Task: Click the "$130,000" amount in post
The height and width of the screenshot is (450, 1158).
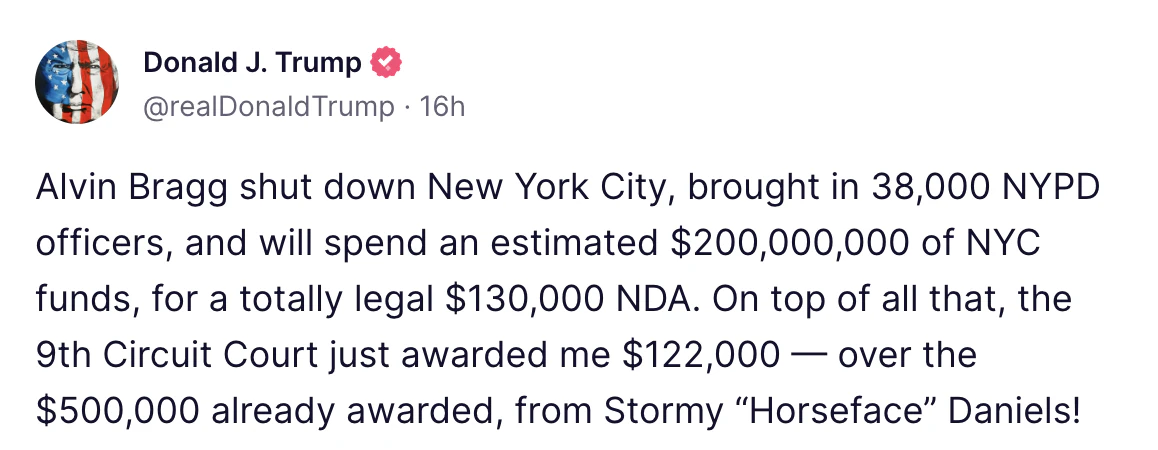Action: pos(516,299)
